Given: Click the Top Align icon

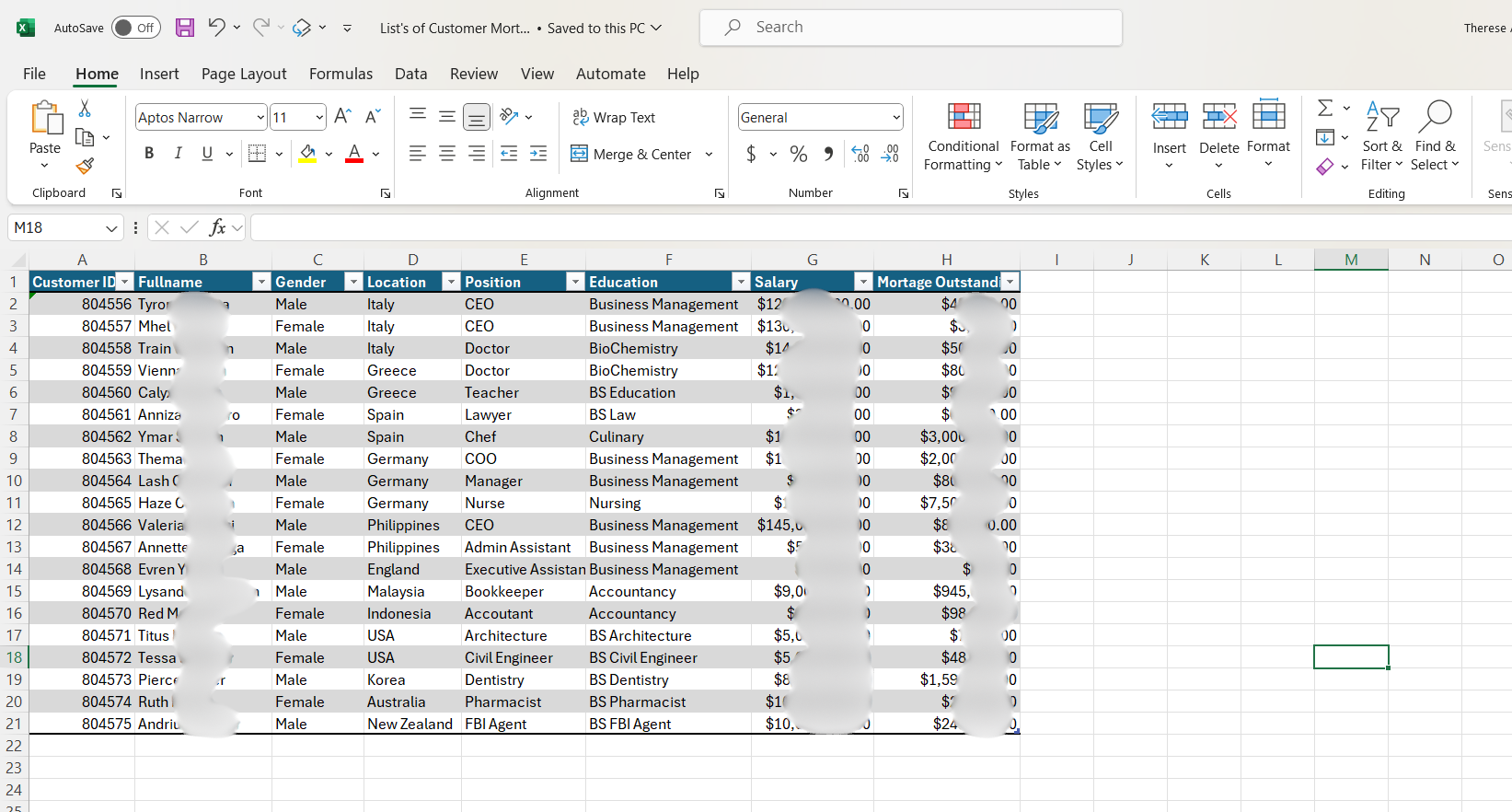Looking at the screenshot, I should [418, 116].
